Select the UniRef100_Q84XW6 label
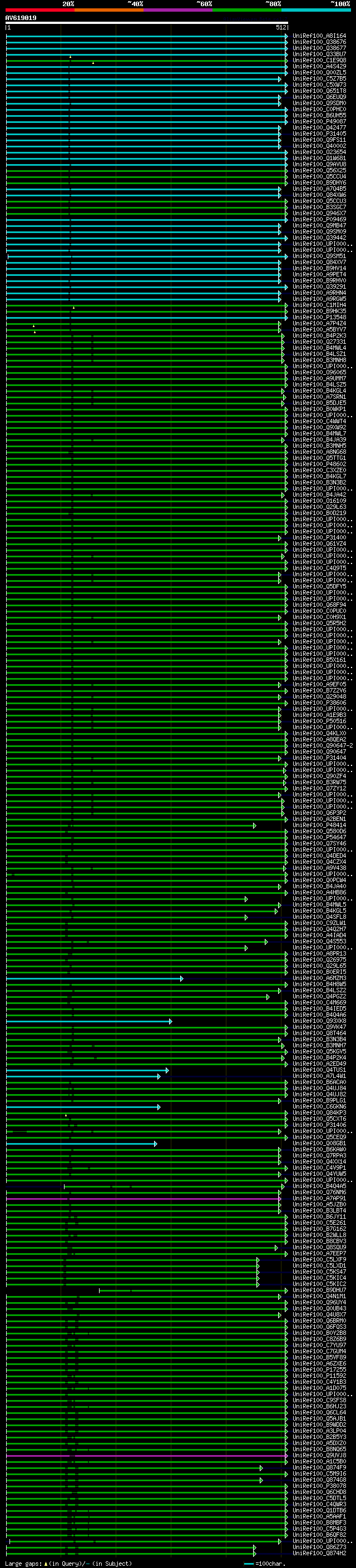 click(x=319, y=195)
